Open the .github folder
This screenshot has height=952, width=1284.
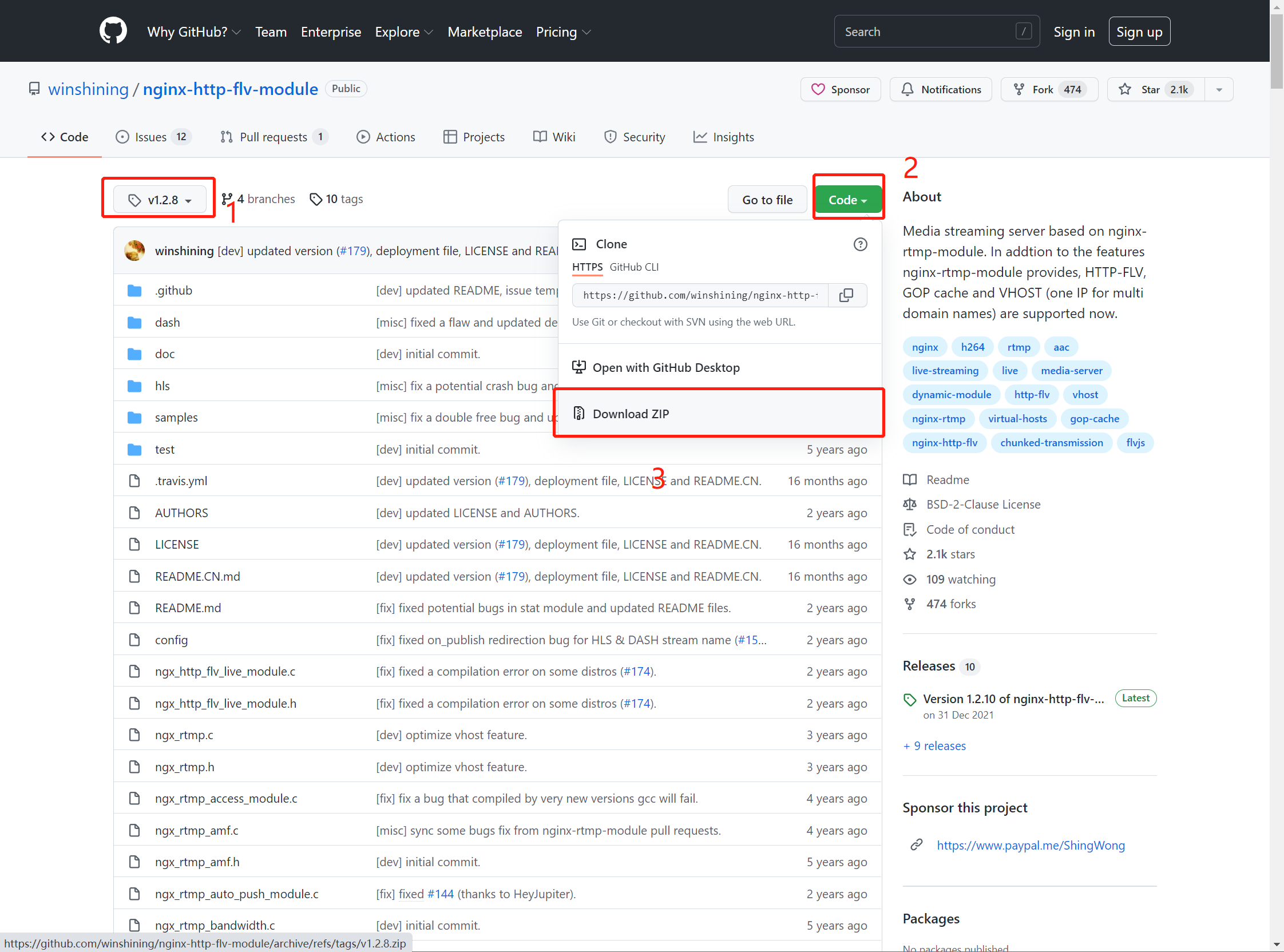tap(173, 291)
